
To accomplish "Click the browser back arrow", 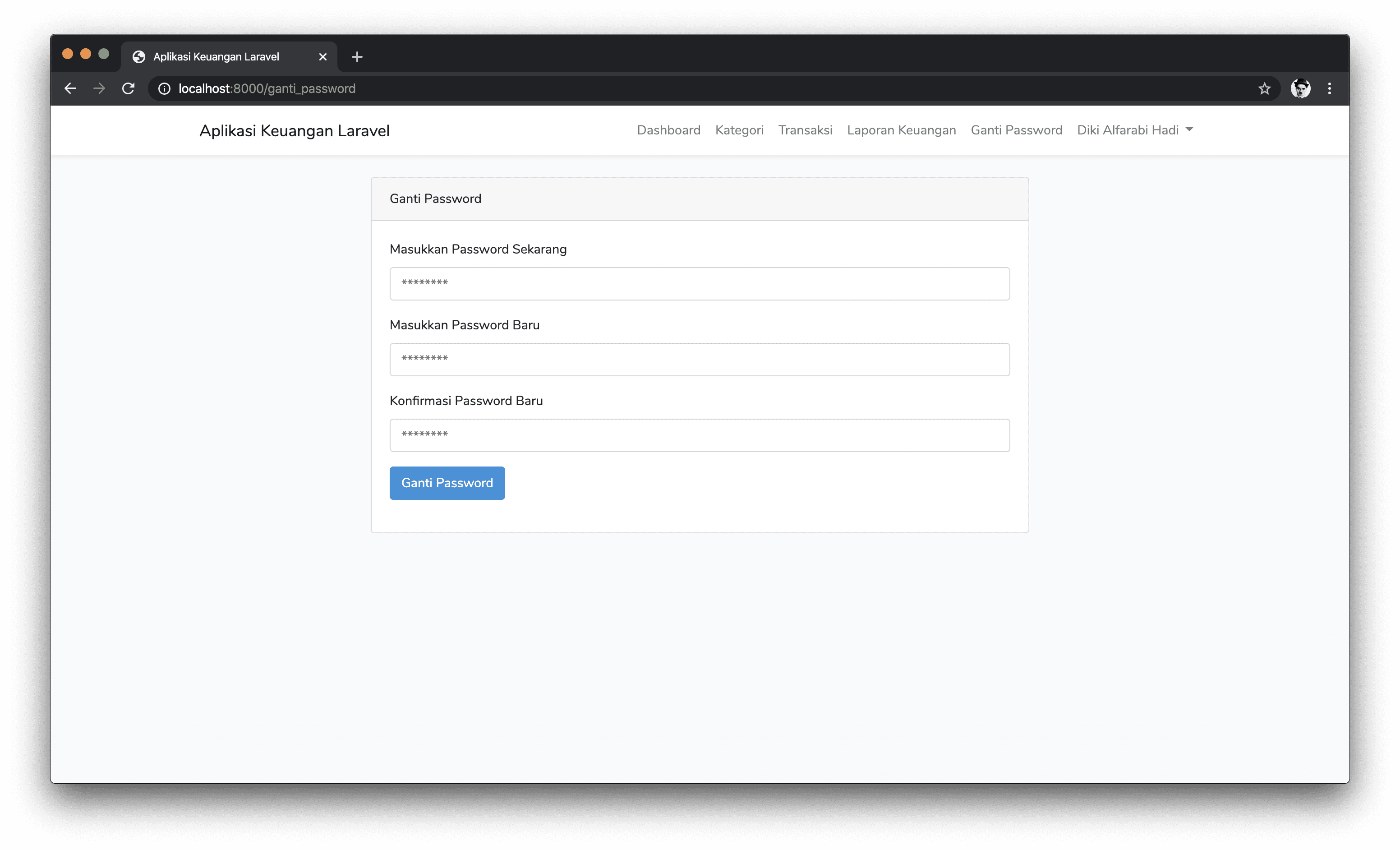I will tap(70, 88).
